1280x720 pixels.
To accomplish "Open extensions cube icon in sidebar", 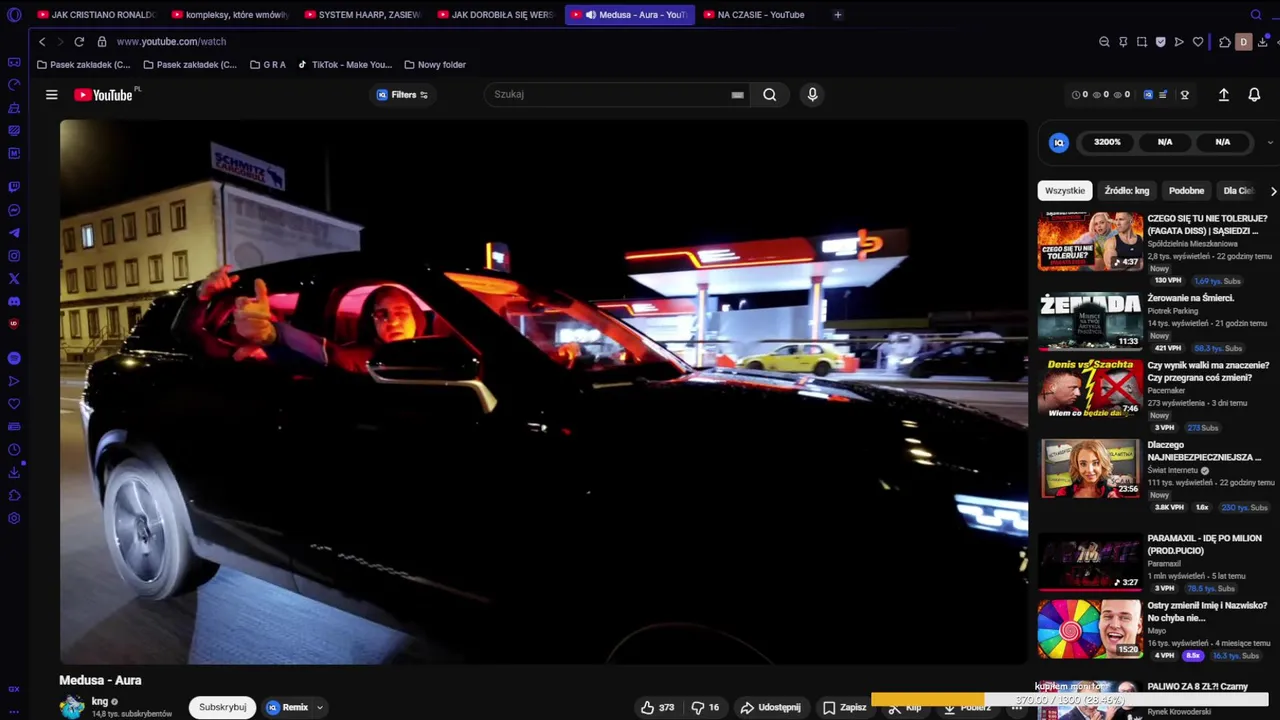I will (14, 495).
